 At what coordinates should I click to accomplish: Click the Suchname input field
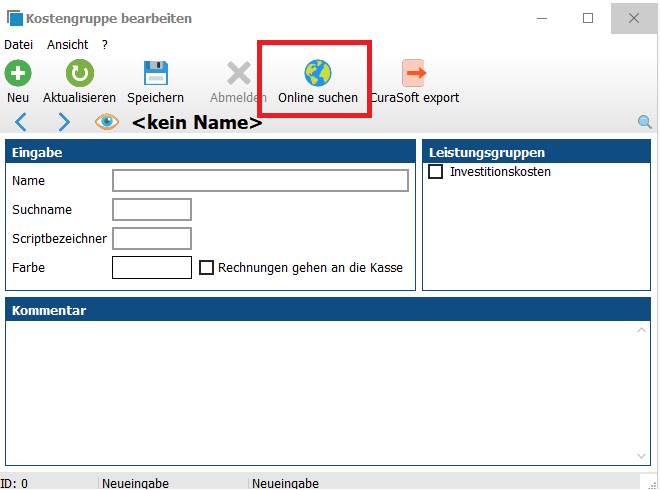(152, 210)
